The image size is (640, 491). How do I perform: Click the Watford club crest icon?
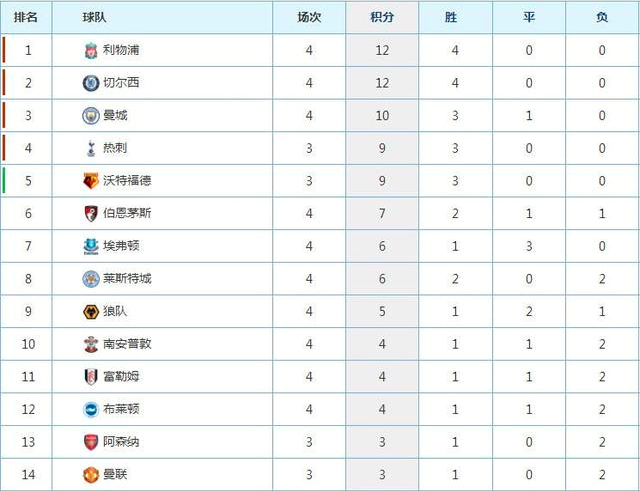coord(91,181)
